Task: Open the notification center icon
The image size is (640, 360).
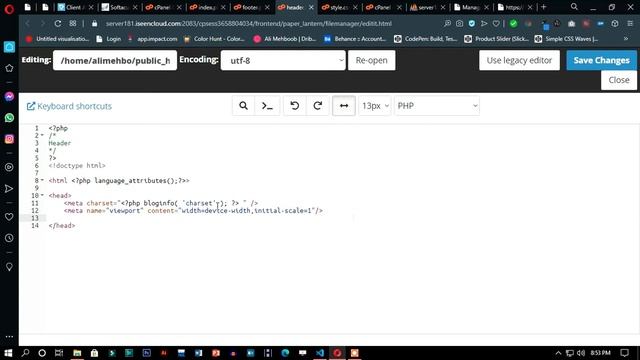Action: click(x=624, y=353)
